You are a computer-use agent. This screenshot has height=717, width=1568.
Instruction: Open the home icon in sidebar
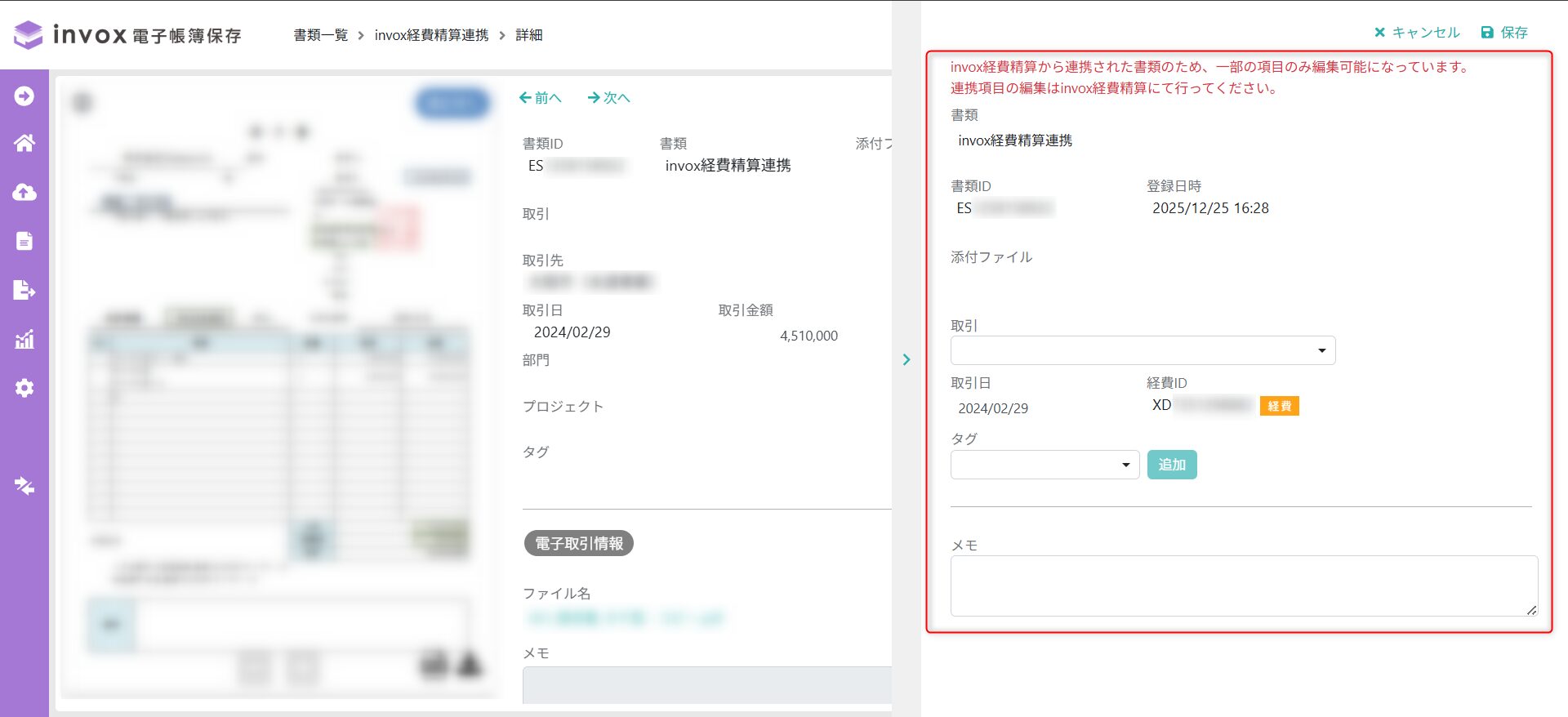(24, 144)
